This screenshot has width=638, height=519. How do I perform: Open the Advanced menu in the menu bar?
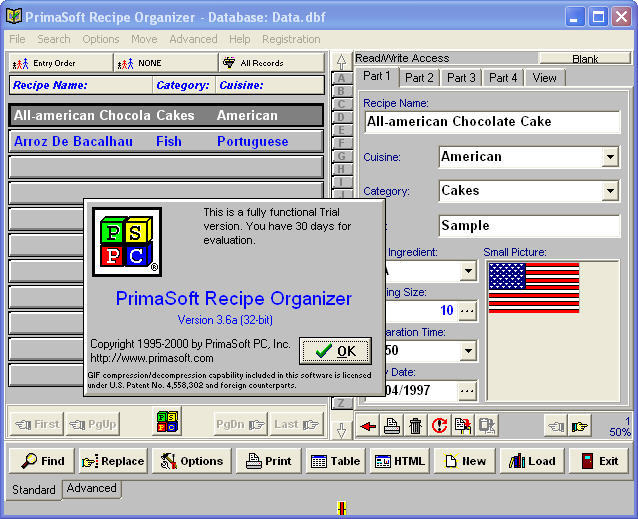point(193,39)
